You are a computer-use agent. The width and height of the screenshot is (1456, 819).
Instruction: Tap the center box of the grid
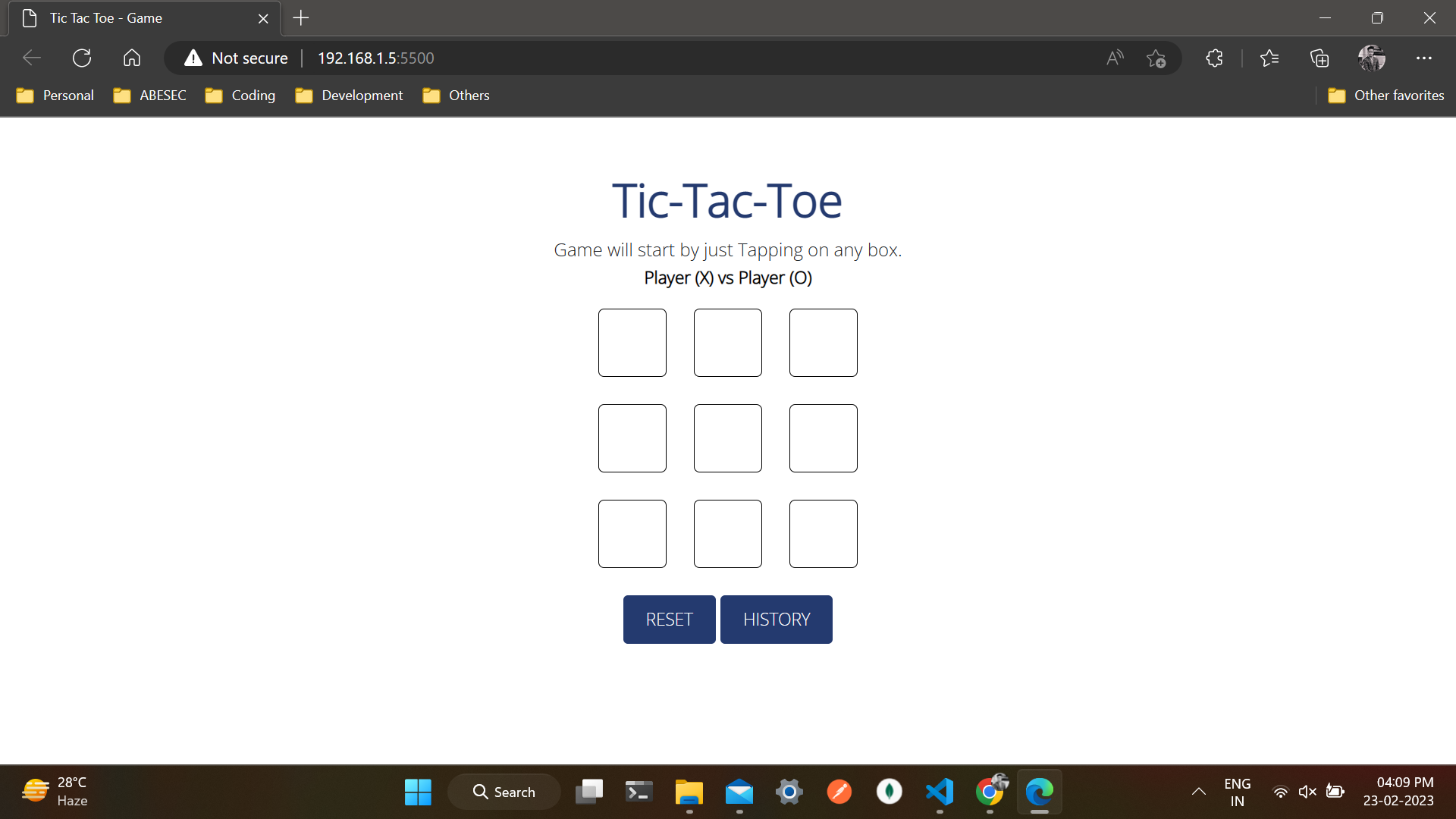click(x=727, y=438)
